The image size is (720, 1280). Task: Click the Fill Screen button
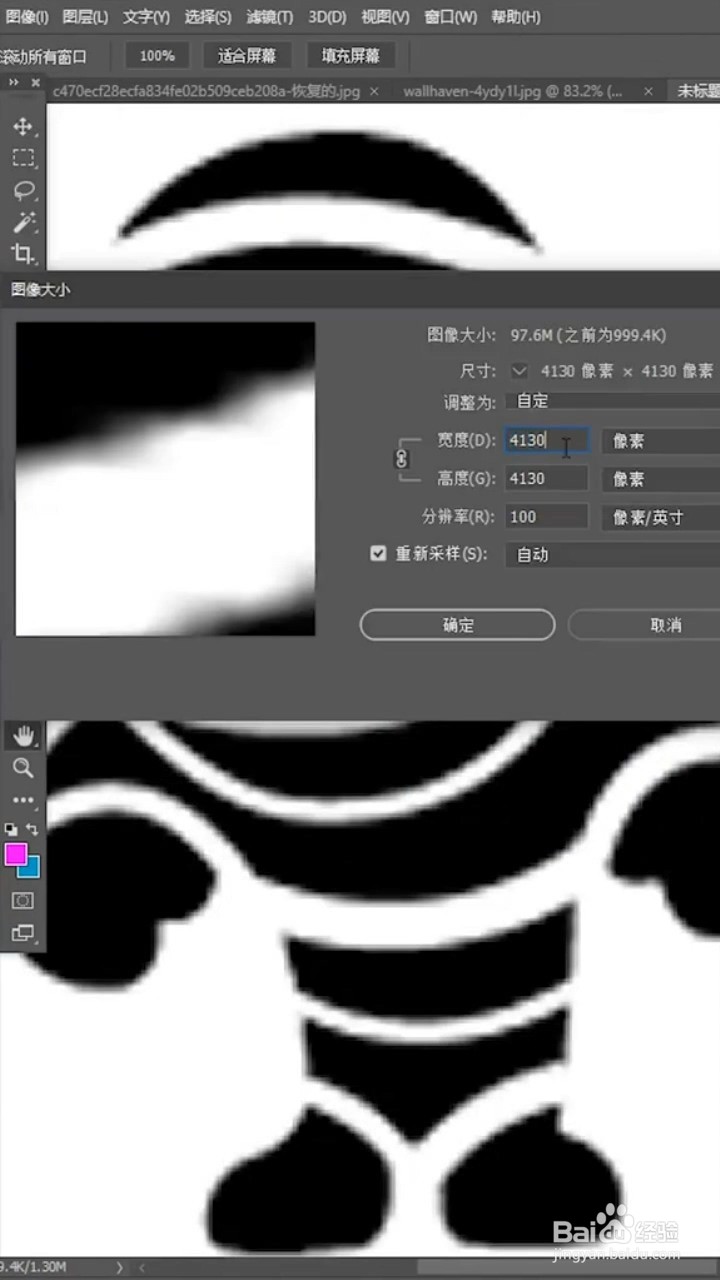(x=350, y=56)
